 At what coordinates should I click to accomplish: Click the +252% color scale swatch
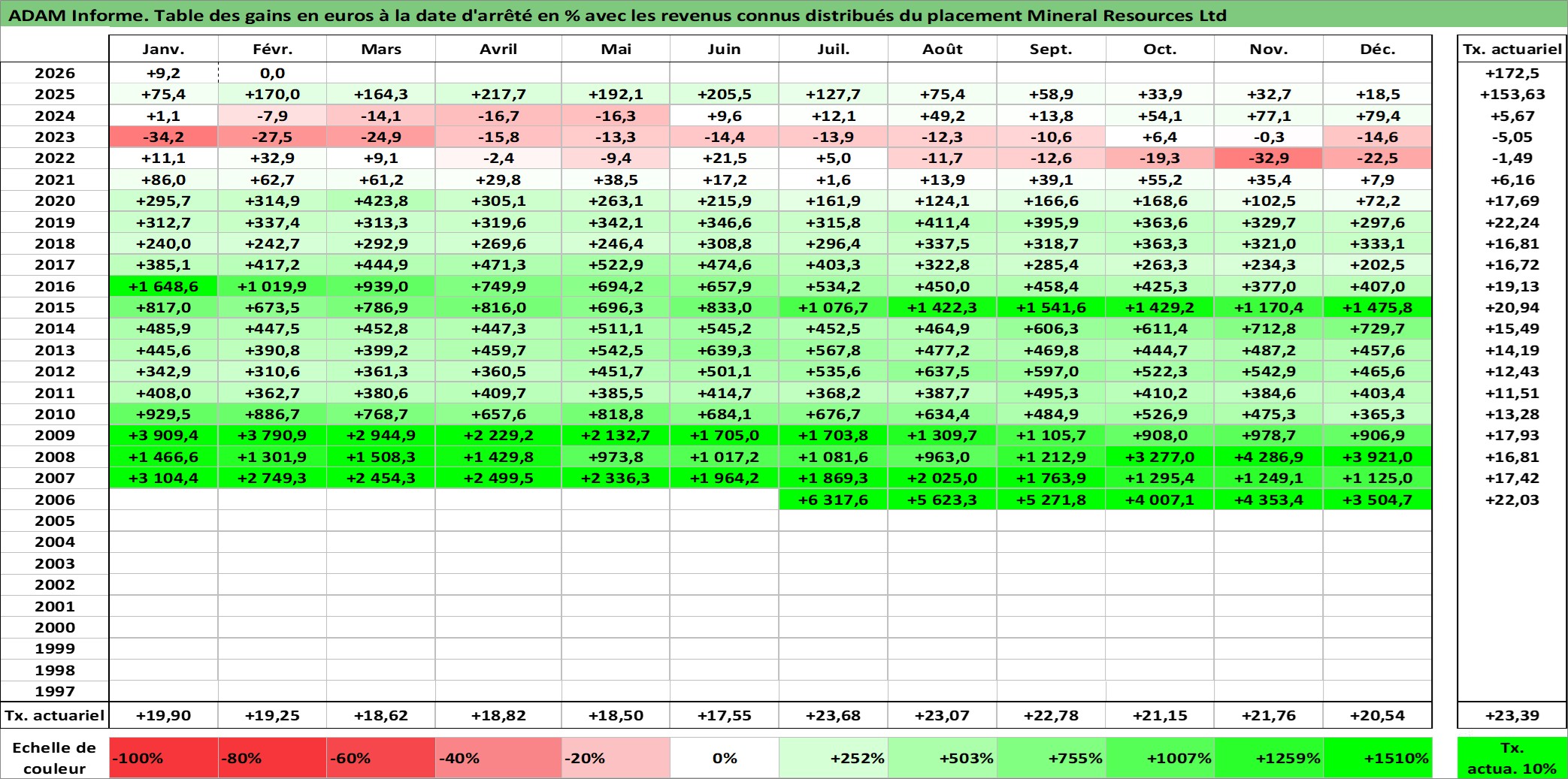click(x=833, y=758)
